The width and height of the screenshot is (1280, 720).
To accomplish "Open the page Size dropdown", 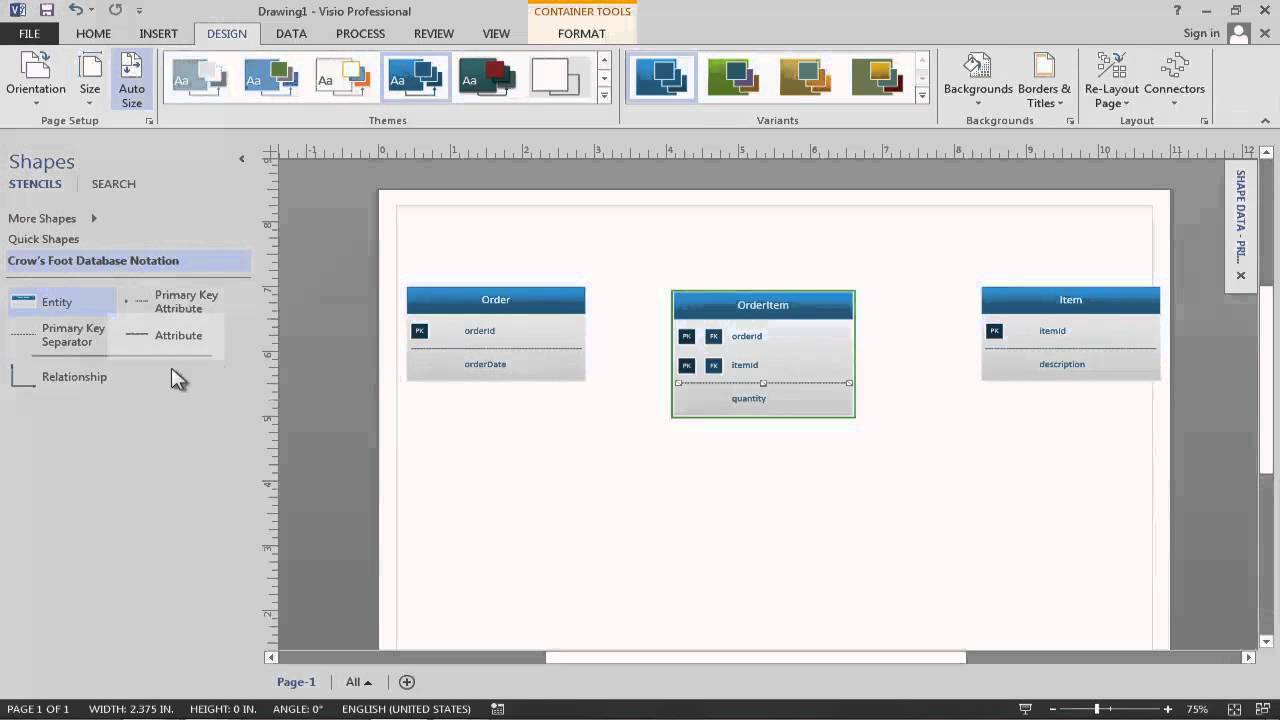I will tap(90, 79).
